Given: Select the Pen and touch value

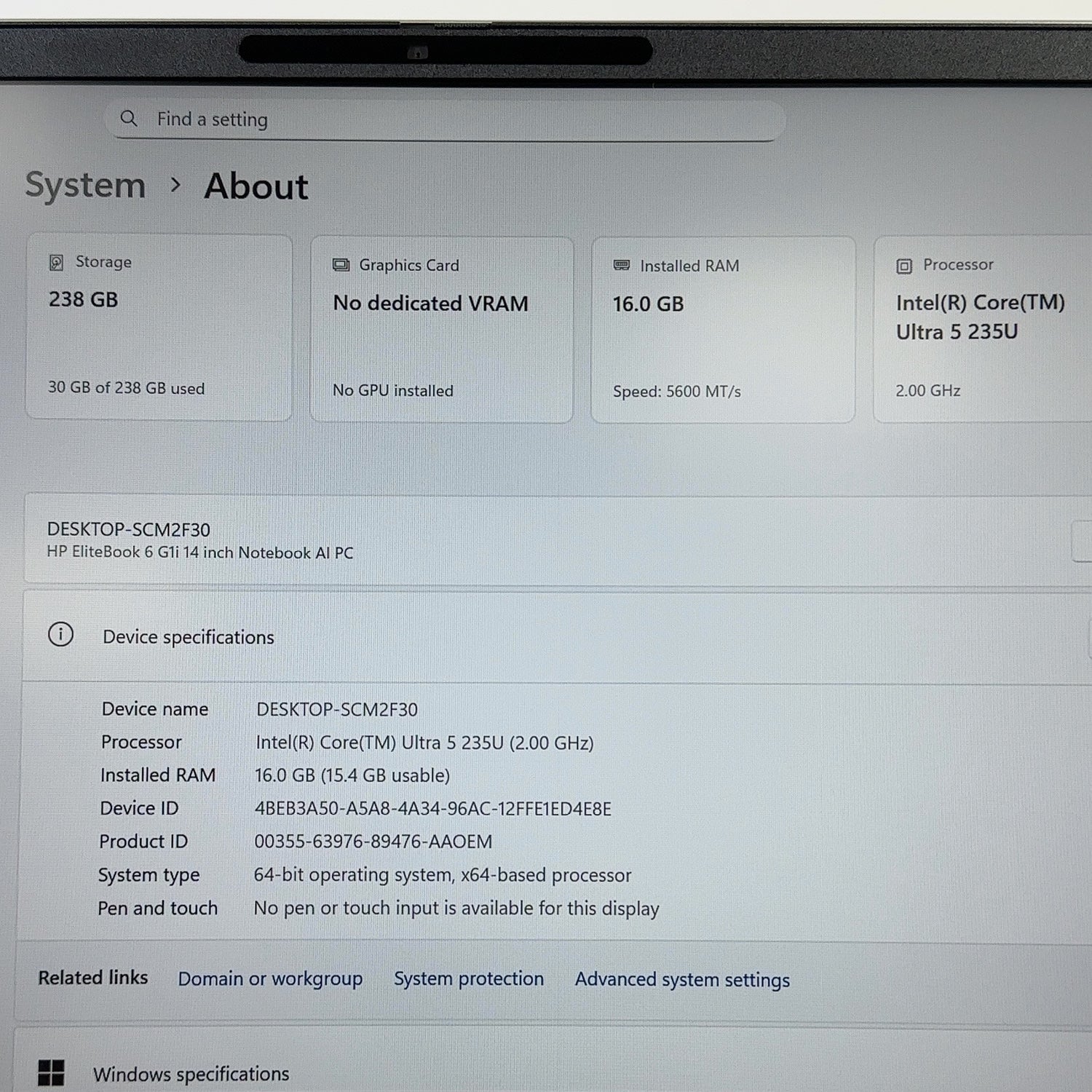Looking at the screenshot, I should pyautogui.click(x=456, y=909).
